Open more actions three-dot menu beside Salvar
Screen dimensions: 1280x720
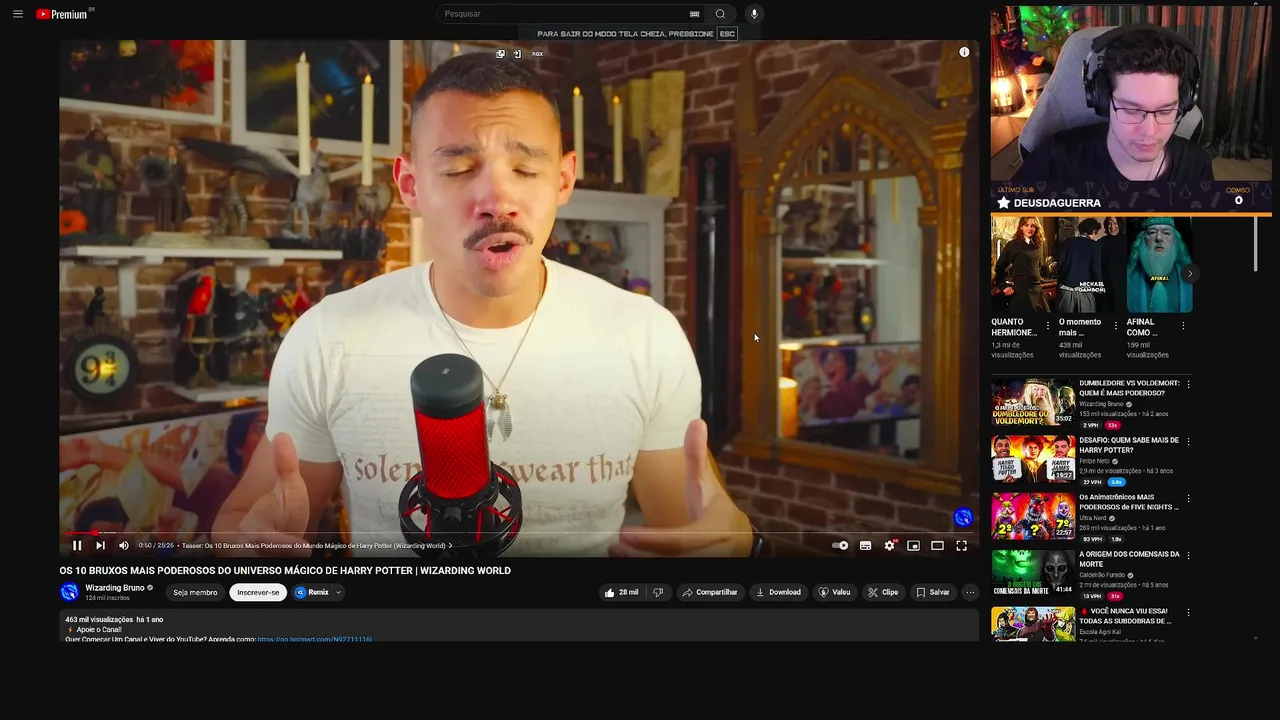[969, 592]
